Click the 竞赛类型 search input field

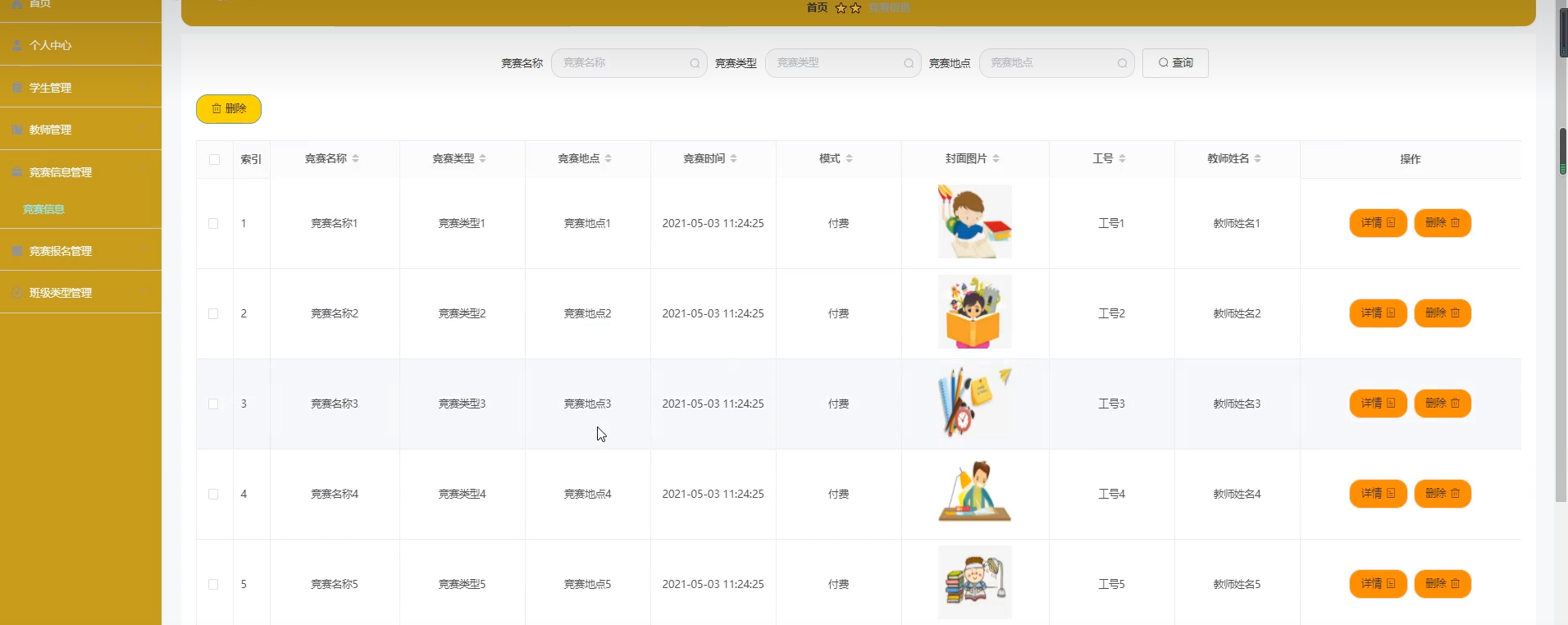[843, 63]
